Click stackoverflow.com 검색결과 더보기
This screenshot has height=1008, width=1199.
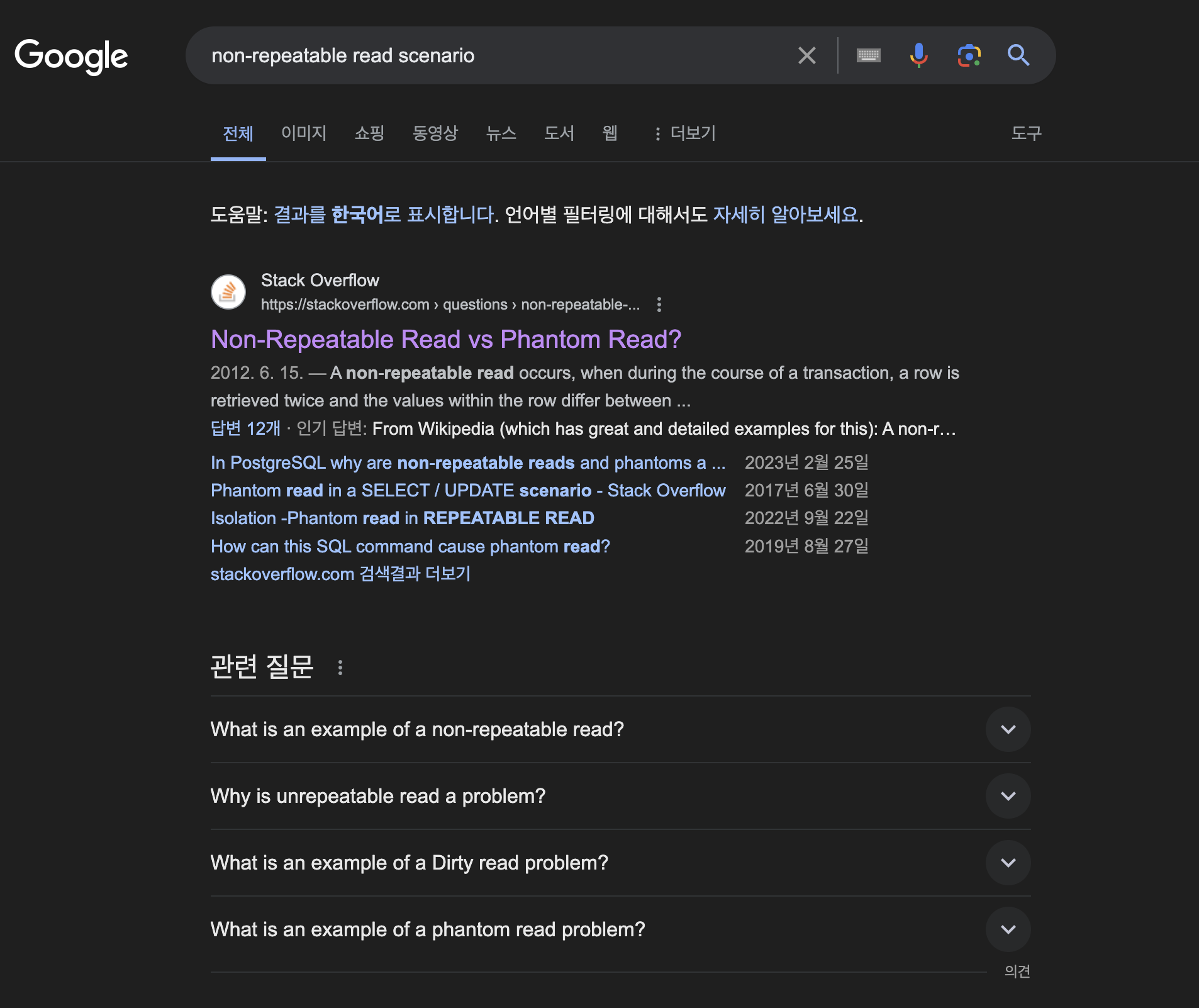coord(340,574)
